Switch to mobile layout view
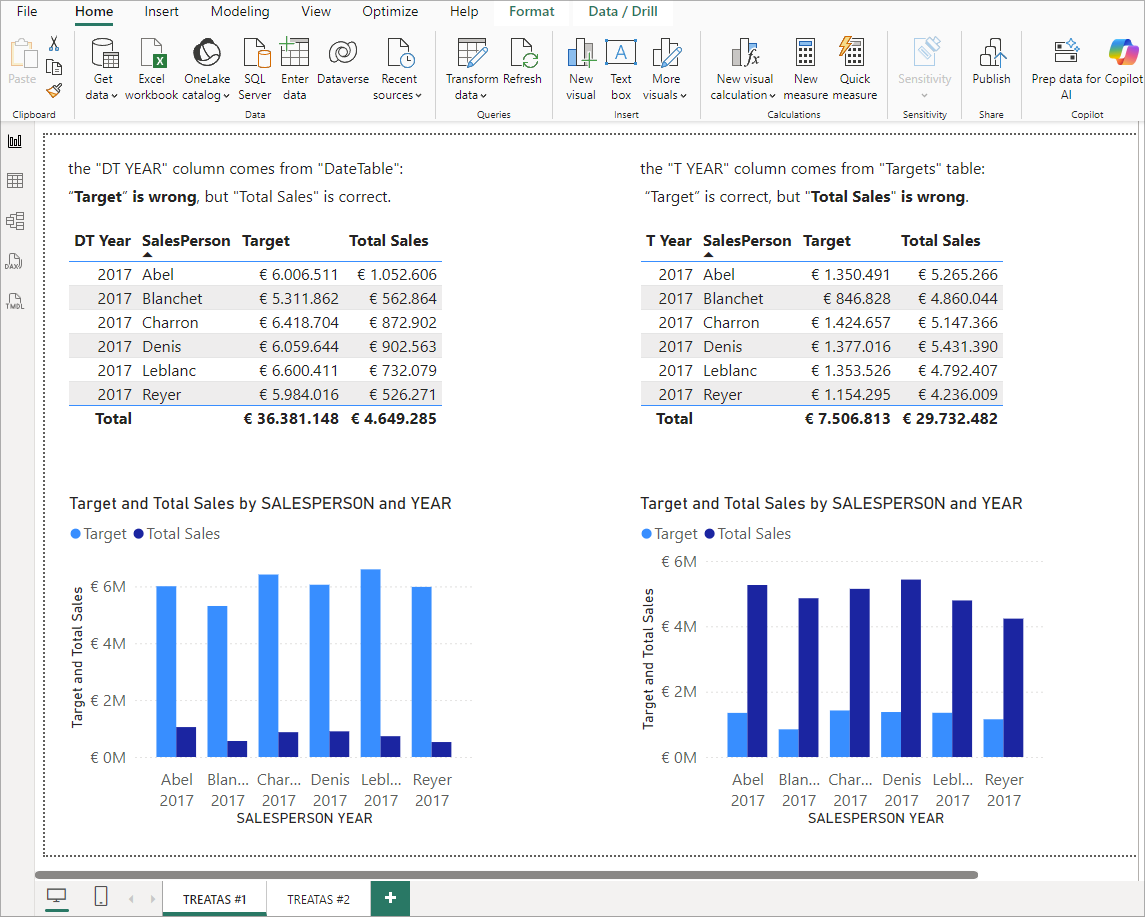The height and width of the screenshot is (917, 1145). [x=101, y=897]
